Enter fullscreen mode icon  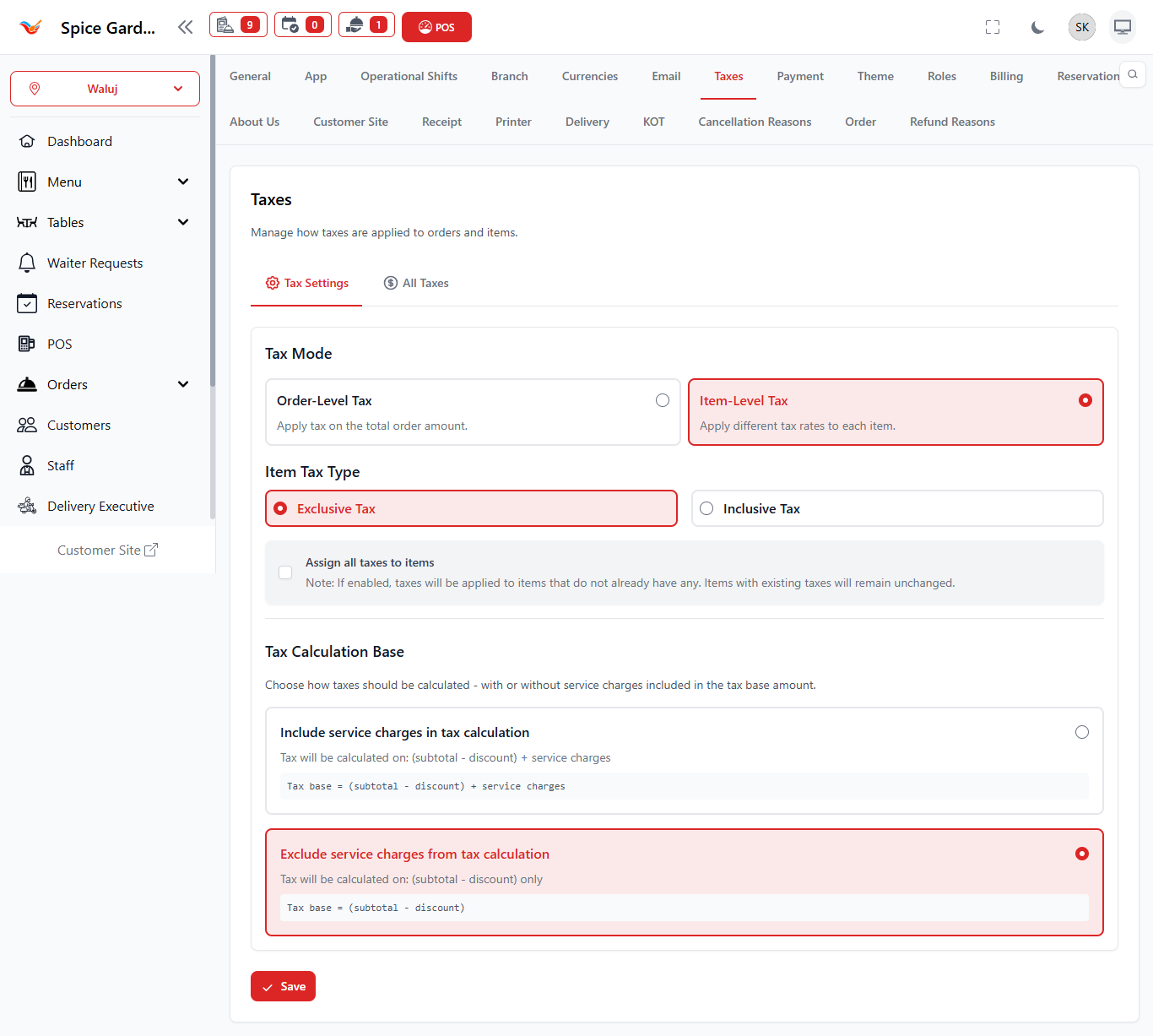993,27
